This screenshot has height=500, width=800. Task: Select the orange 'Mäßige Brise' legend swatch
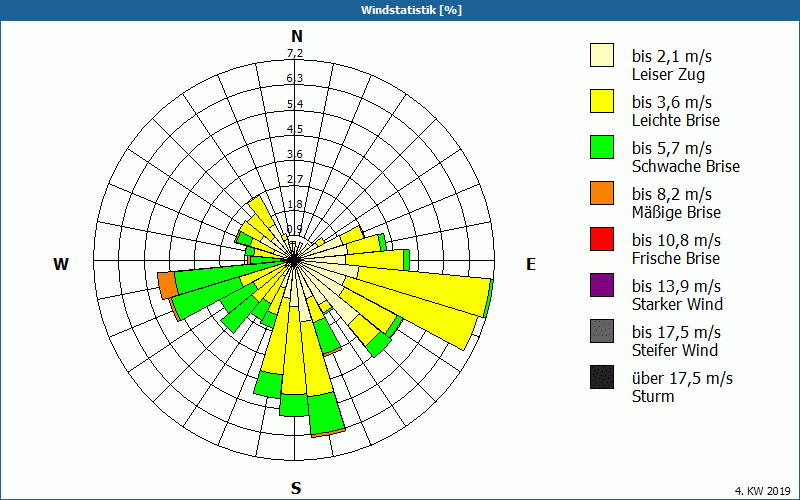point(602,193)
